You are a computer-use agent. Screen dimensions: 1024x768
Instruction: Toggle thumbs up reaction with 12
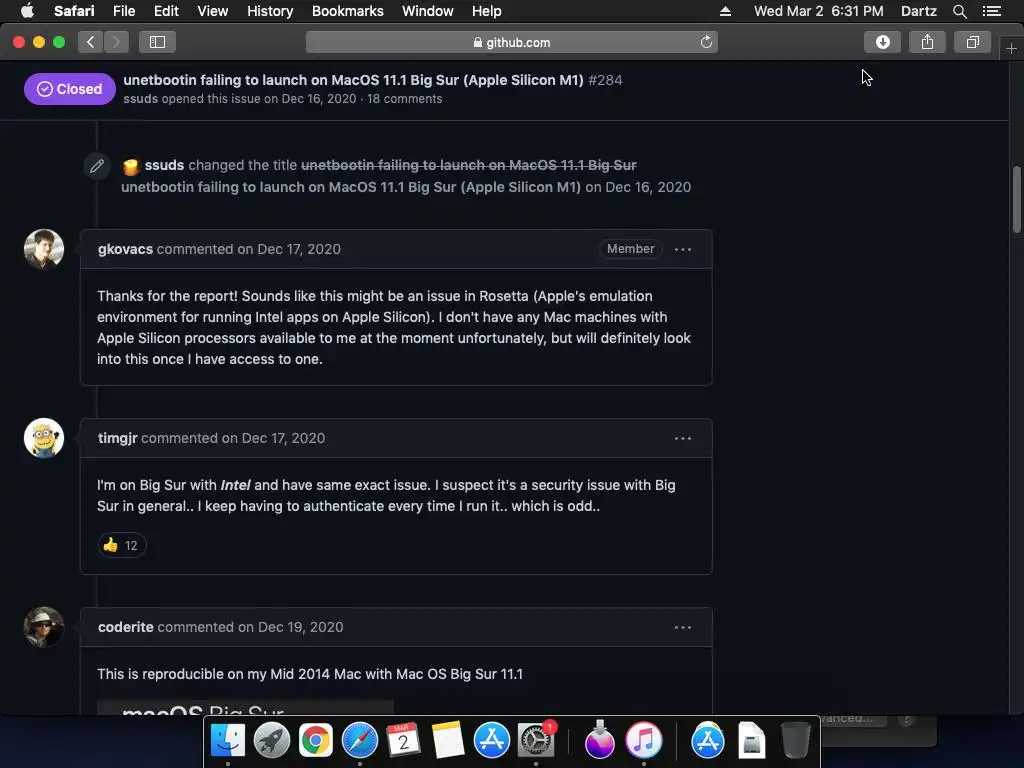pyautogui.click(x=121, y=545)
